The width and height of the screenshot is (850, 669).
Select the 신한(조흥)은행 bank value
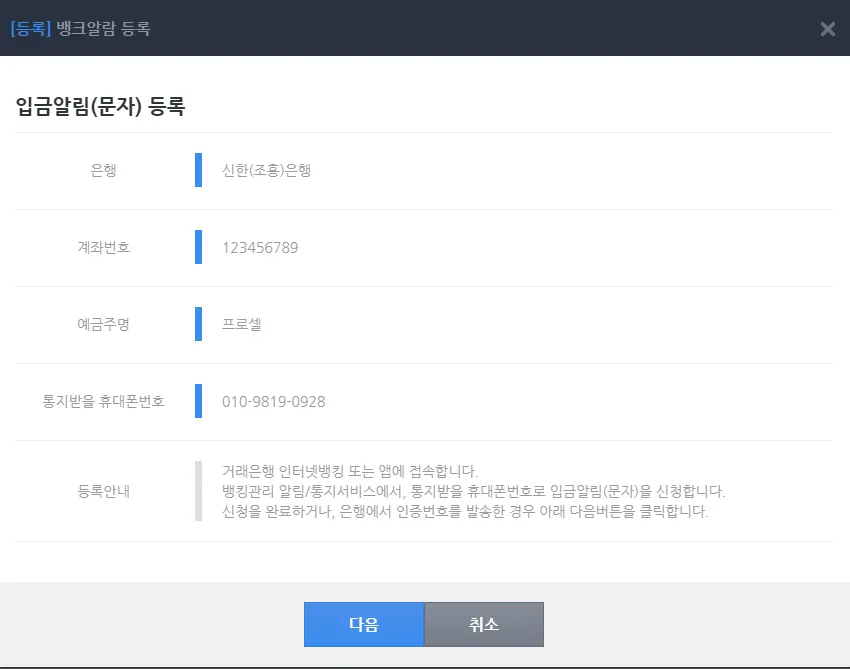pos(267,170)
